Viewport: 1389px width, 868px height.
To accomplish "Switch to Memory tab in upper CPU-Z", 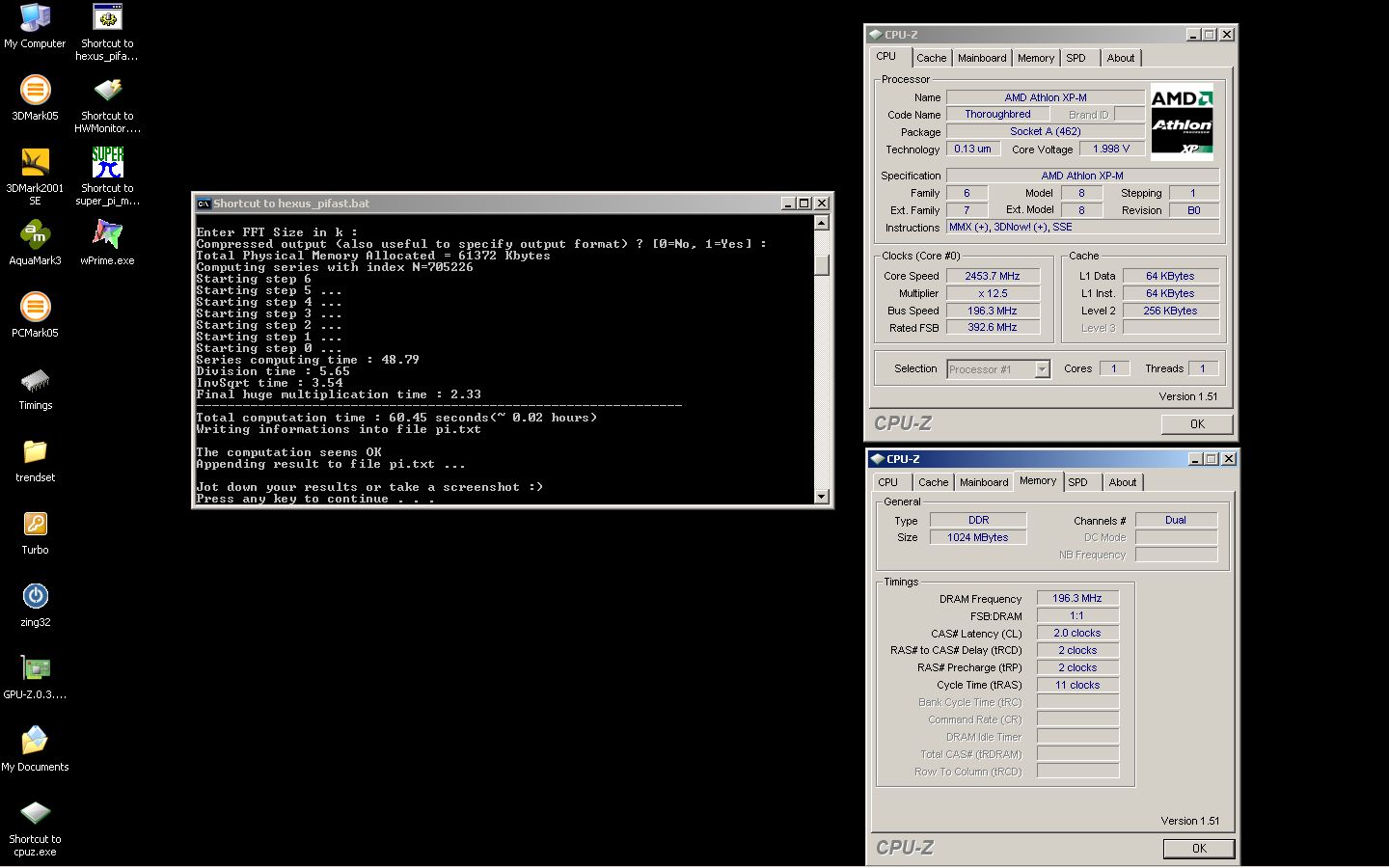I will 1036,58.
